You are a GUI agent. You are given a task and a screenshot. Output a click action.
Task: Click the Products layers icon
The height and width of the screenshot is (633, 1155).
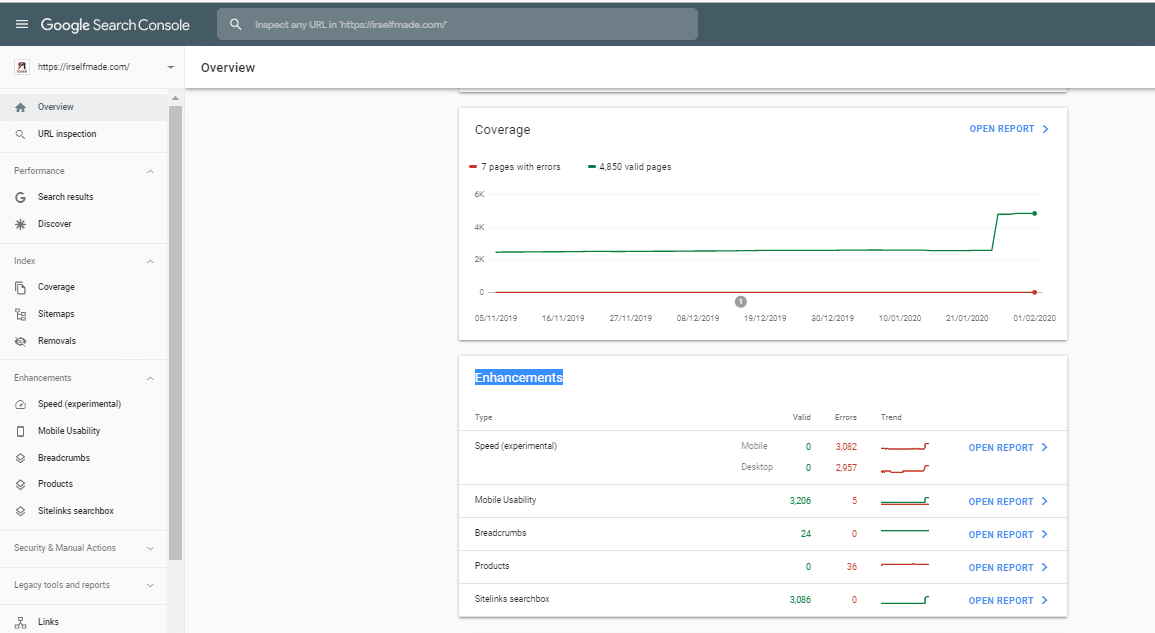pyautogui.click(x=21, y=484)
